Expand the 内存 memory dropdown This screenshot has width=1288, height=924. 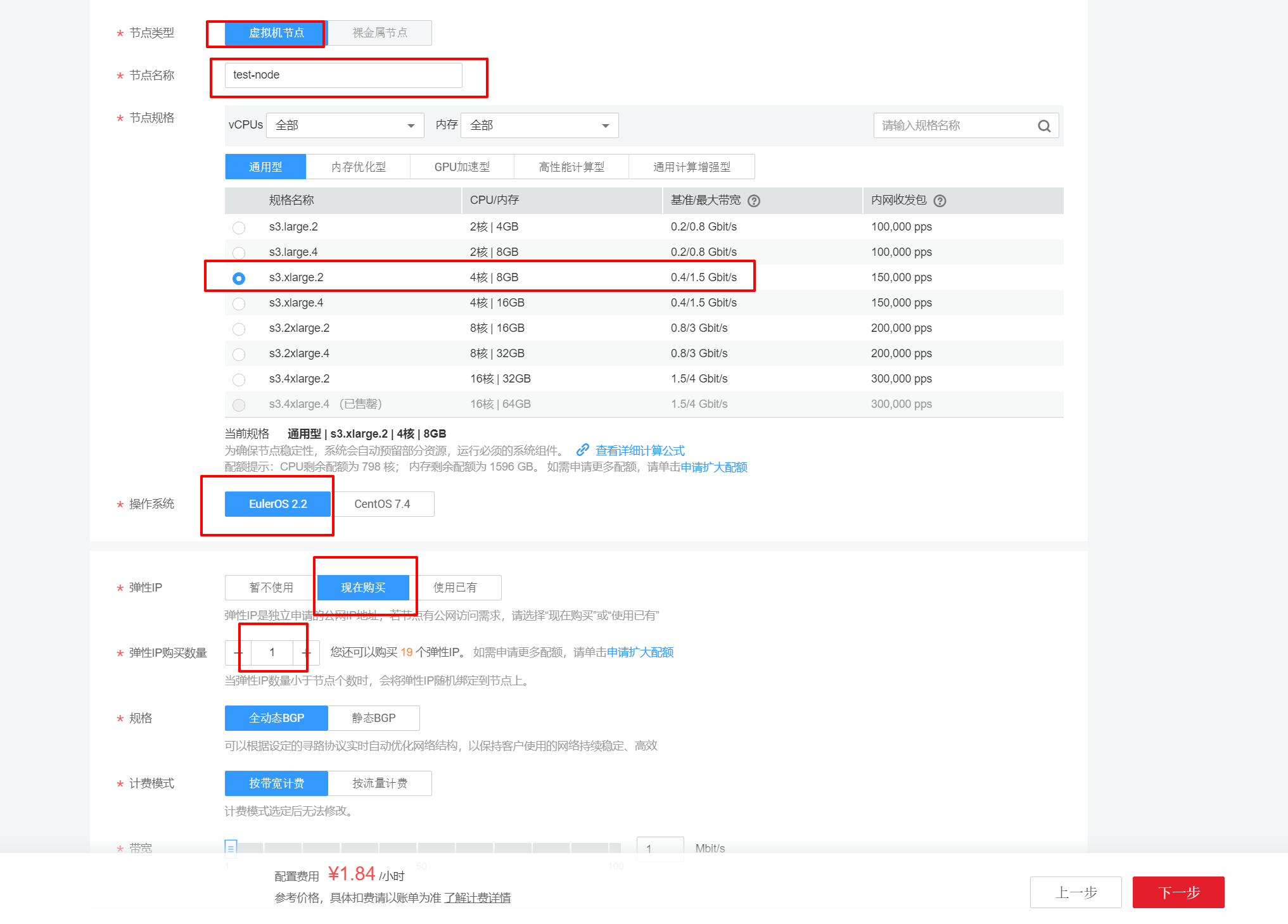pos(540,125)
